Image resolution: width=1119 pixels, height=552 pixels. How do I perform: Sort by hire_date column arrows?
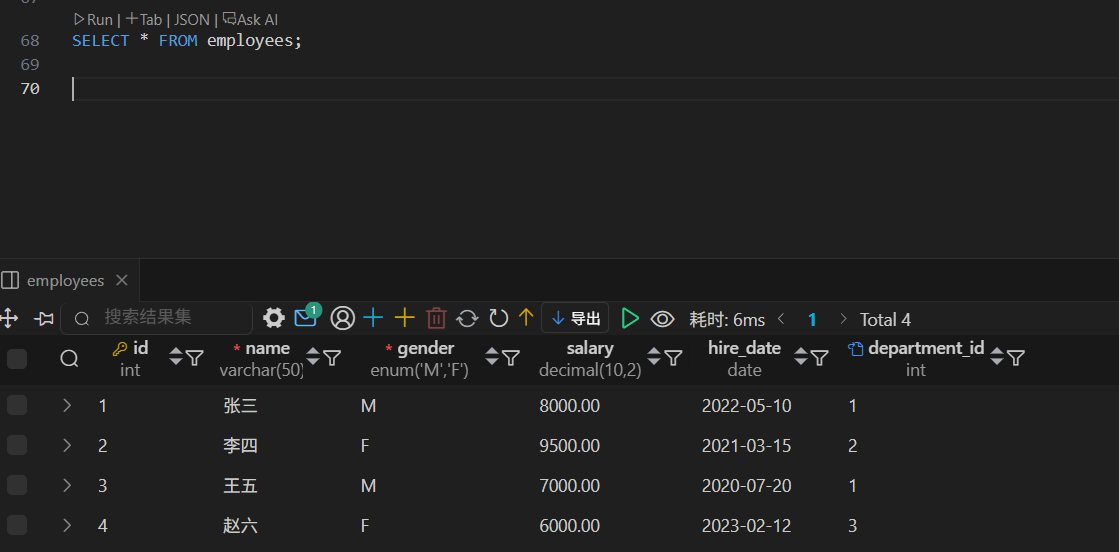pos(801,357)
